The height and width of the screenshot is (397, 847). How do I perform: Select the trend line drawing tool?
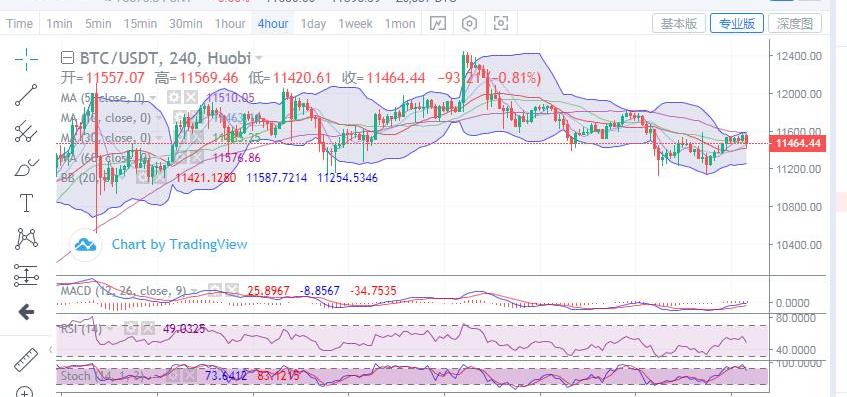coord(26,95)
